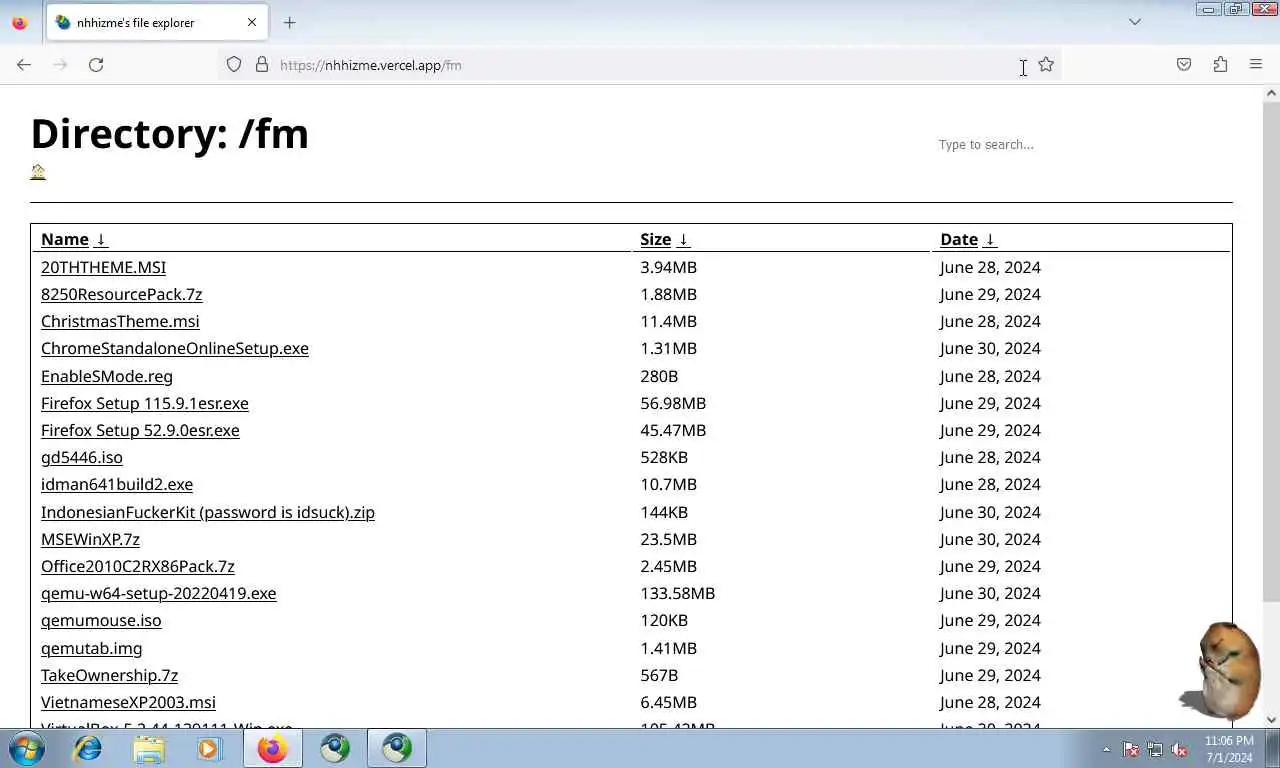Click the Firefox View icon in tab bar

tap(19, 22)
